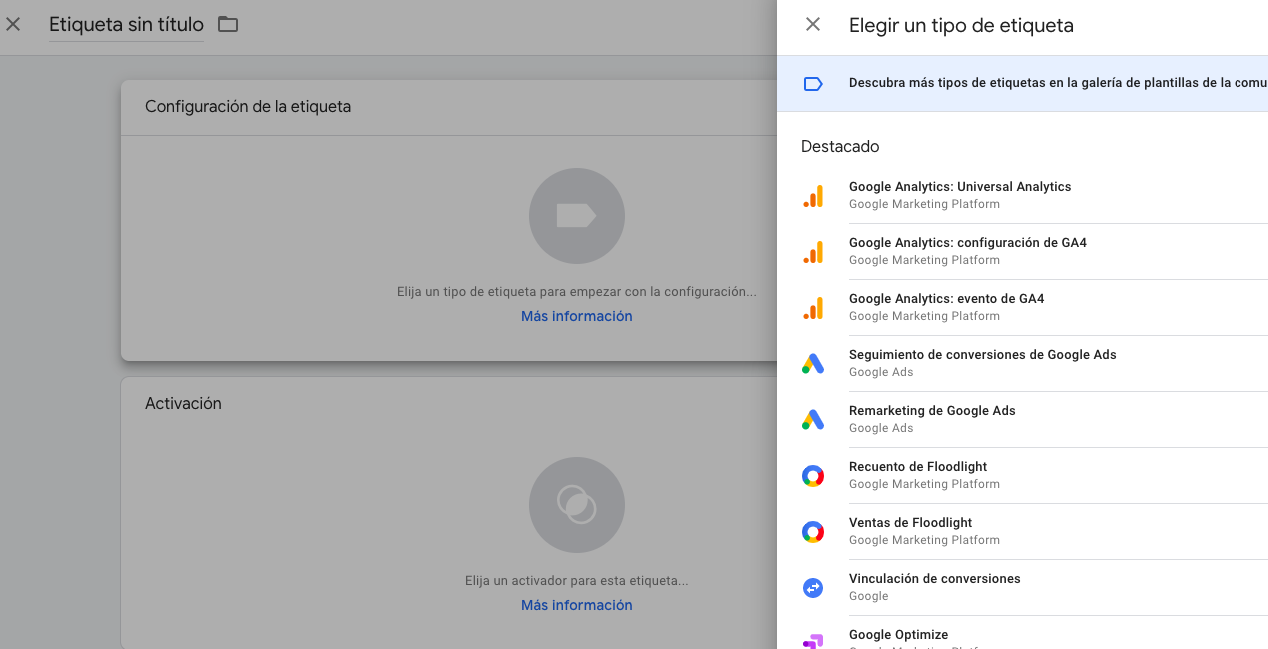The height and width of the screenshot is (649, 1268).
Task: Click the 'Configuración de la etiqueta' heading
Action: pyautogui.click(x=248, y=106)
